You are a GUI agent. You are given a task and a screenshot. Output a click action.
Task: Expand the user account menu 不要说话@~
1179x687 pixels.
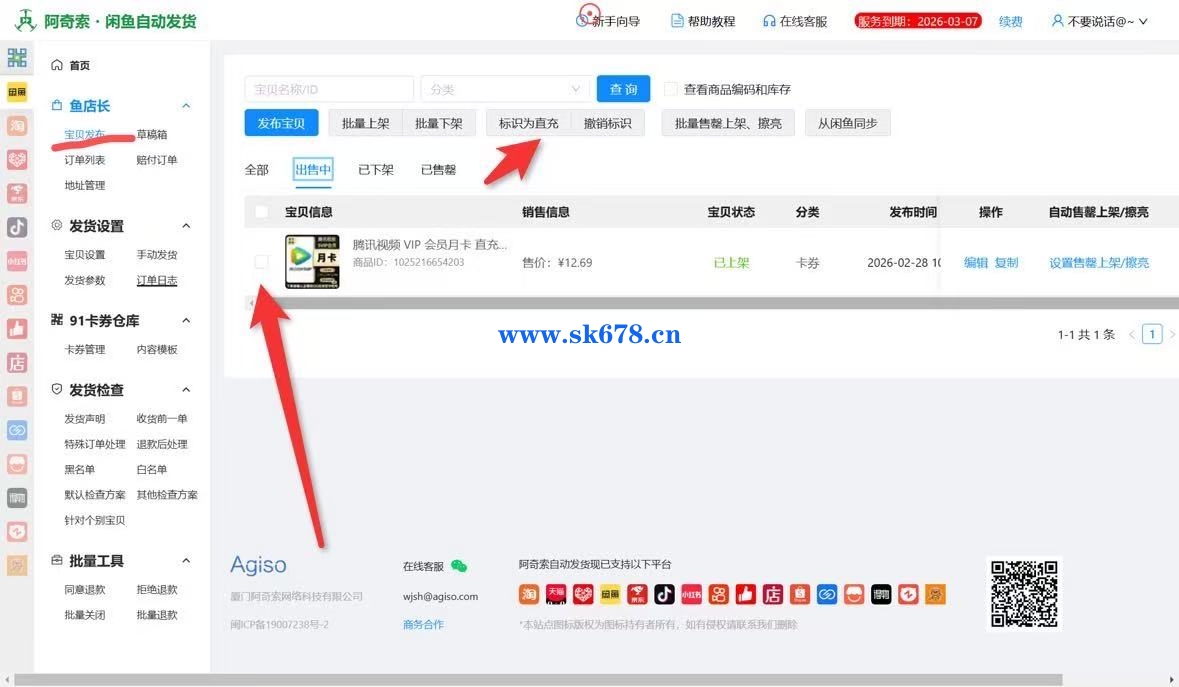[1099, 21]
